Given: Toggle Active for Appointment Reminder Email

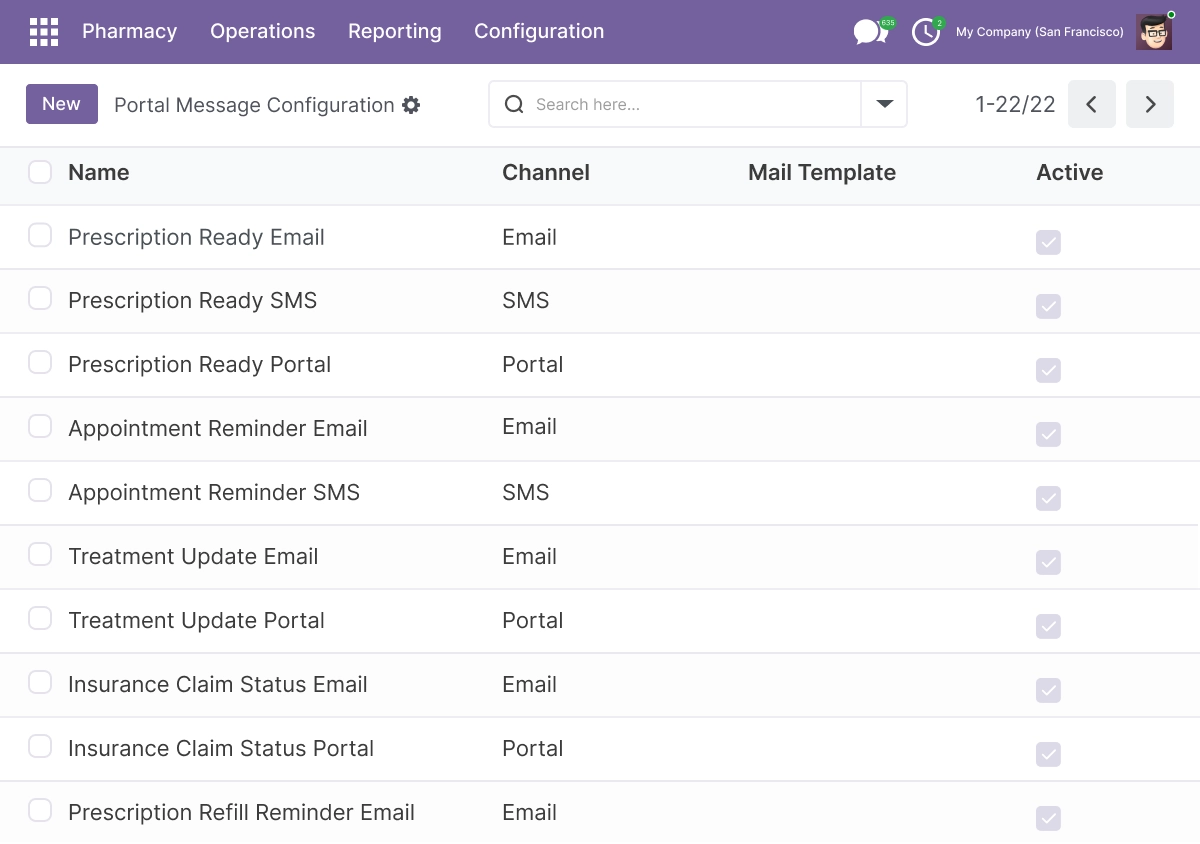Looking at the screenshot, I should click(x=1048, y=434).
